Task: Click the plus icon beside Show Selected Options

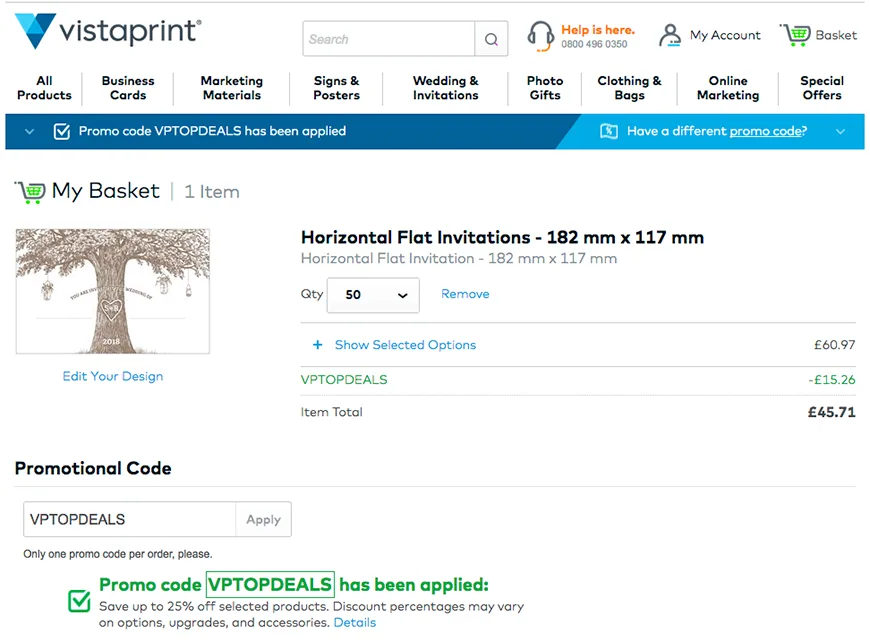Action: (318, 345)
